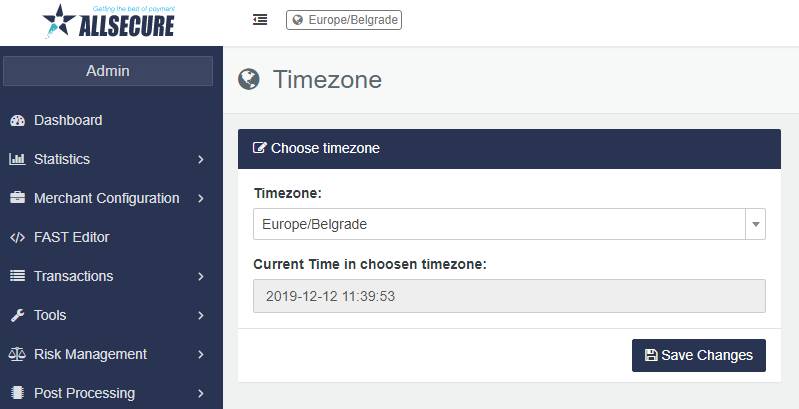Image resolution: width=799 pixels, height=409 pixels.
Task: Click the Dashboard gauge icon
Action: [x=17, y=120]
